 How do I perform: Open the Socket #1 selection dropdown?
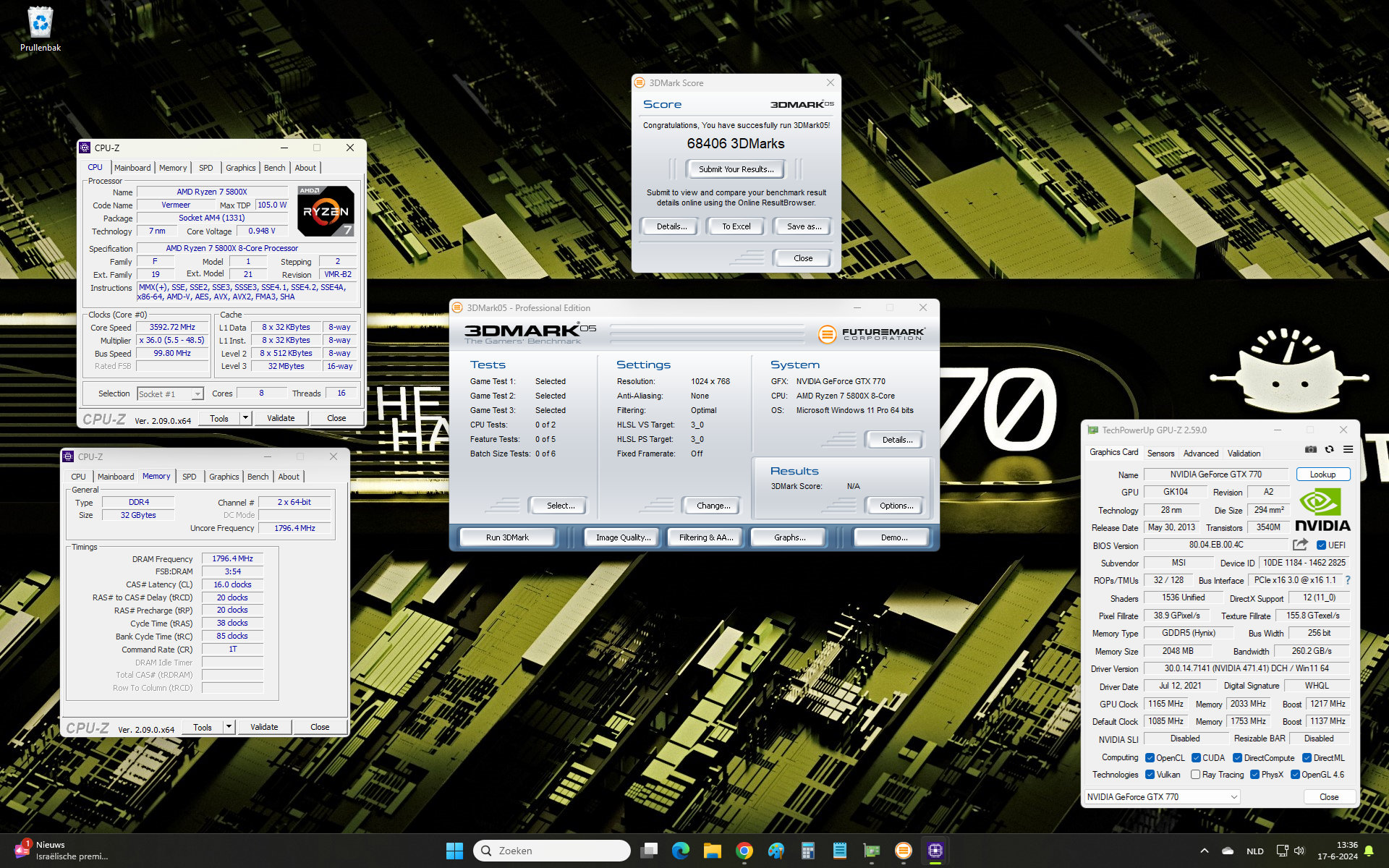pyautogui.click(x=170, y=394)
